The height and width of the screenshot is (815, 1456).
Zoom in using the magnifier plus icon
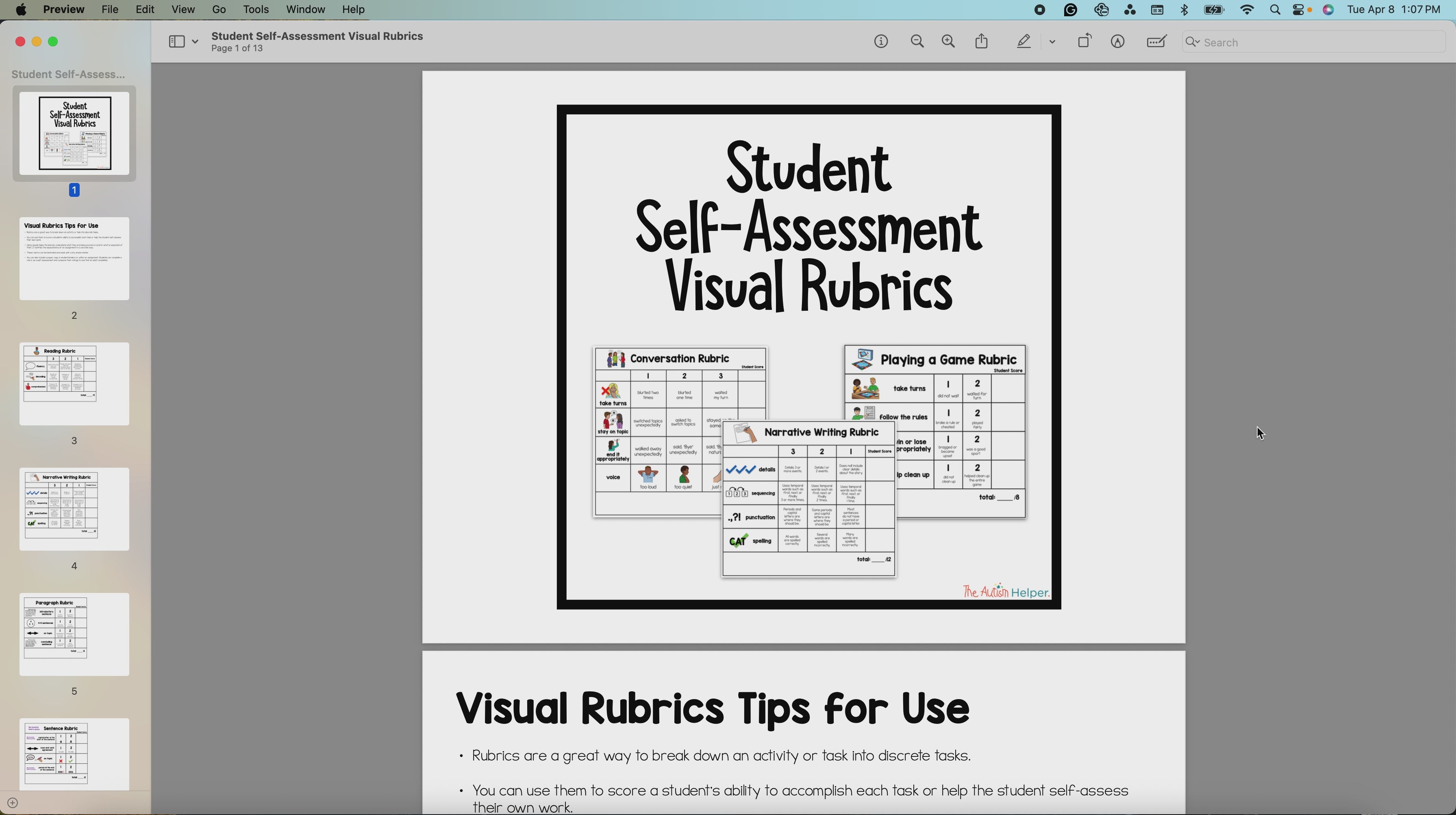pyautogui.click(x=948, y=41)
